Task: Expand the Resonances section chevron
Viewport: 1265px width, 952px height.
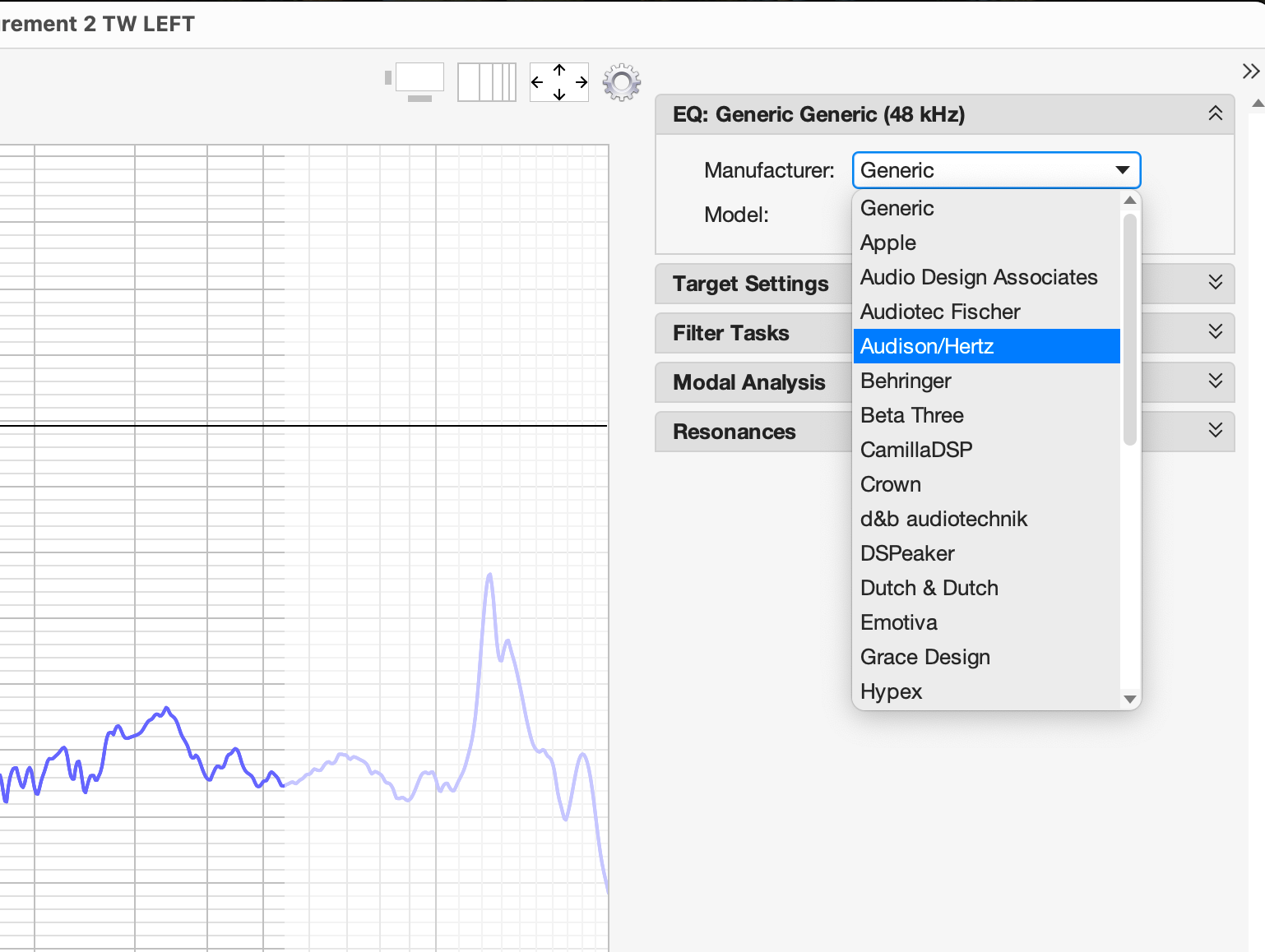Action: coord(1215,431)
